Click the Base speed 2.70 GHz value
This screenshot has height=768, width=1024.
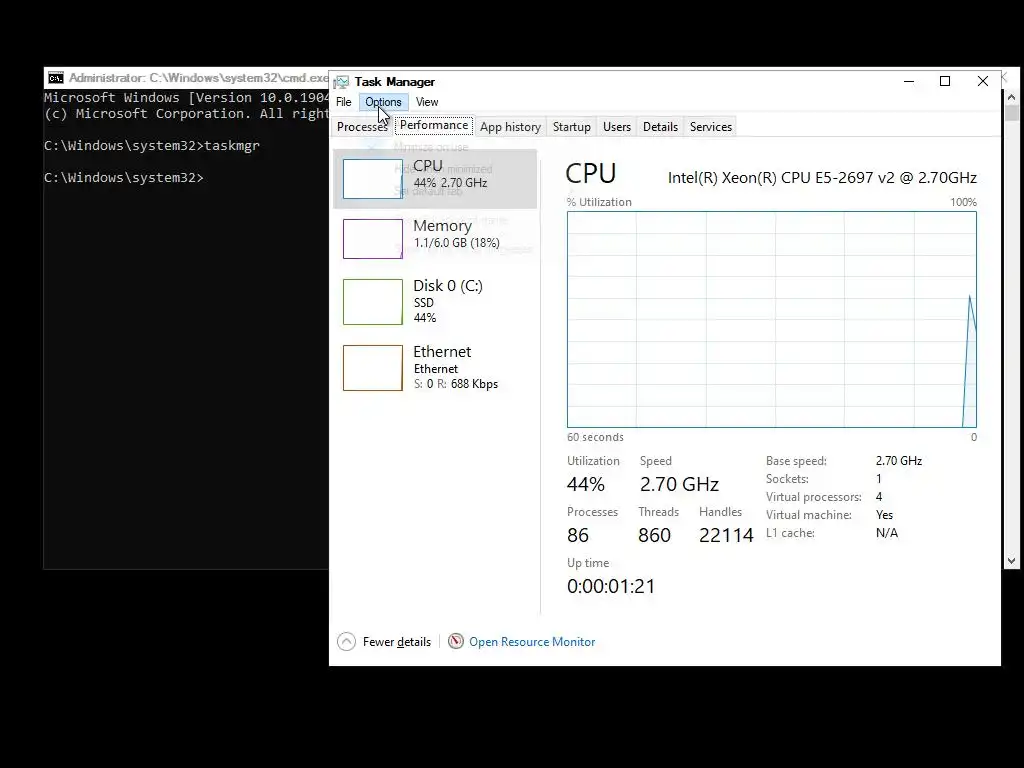[x=899, y=461]
